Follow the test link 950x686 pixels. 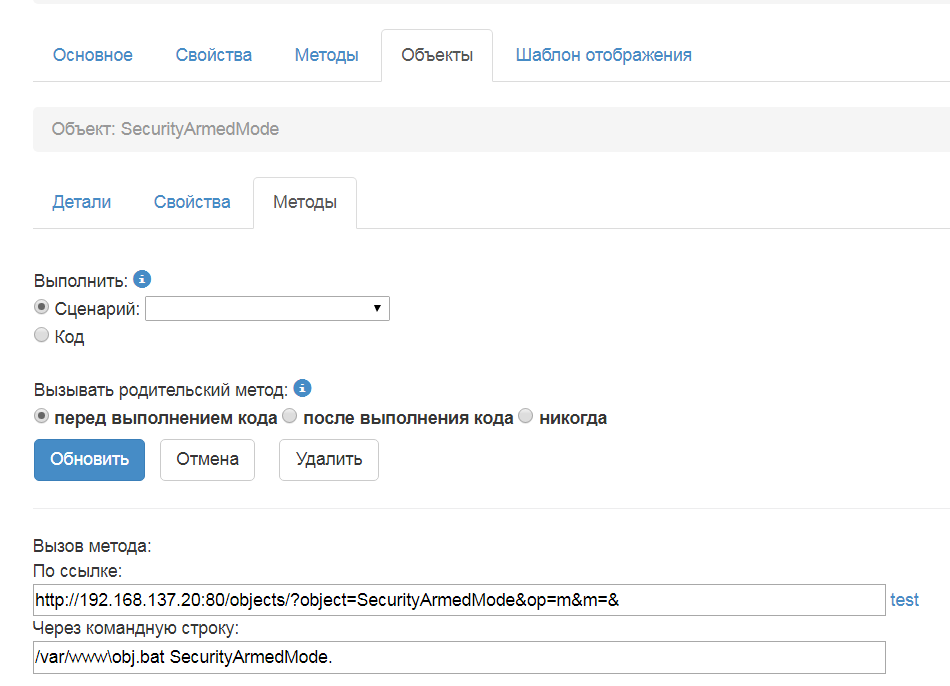click(x=904, y=600)
